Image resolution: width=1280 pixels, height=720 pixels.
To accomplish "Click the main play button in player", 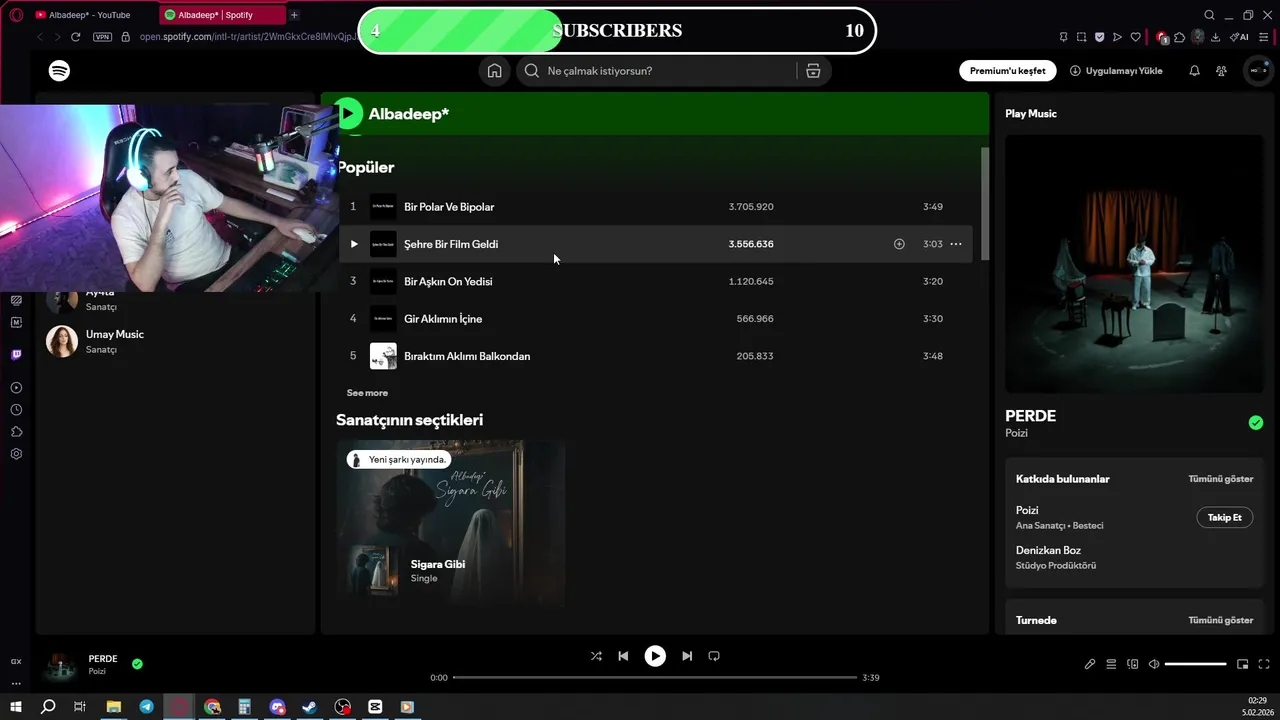I will coord(655,656).
